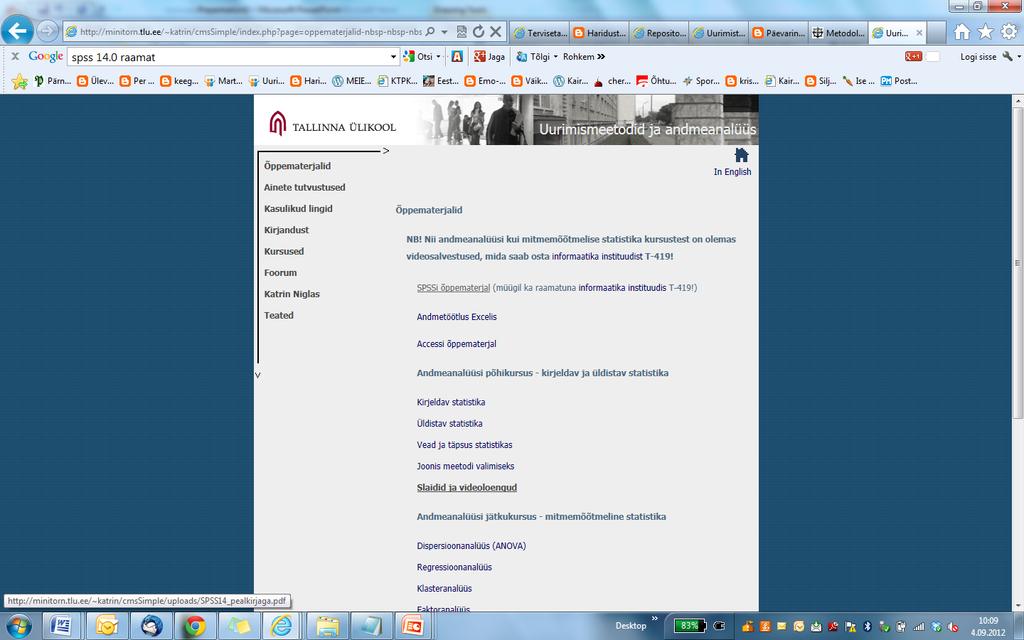Open the Accessi õppematerjal link

[x=456, y=344]
